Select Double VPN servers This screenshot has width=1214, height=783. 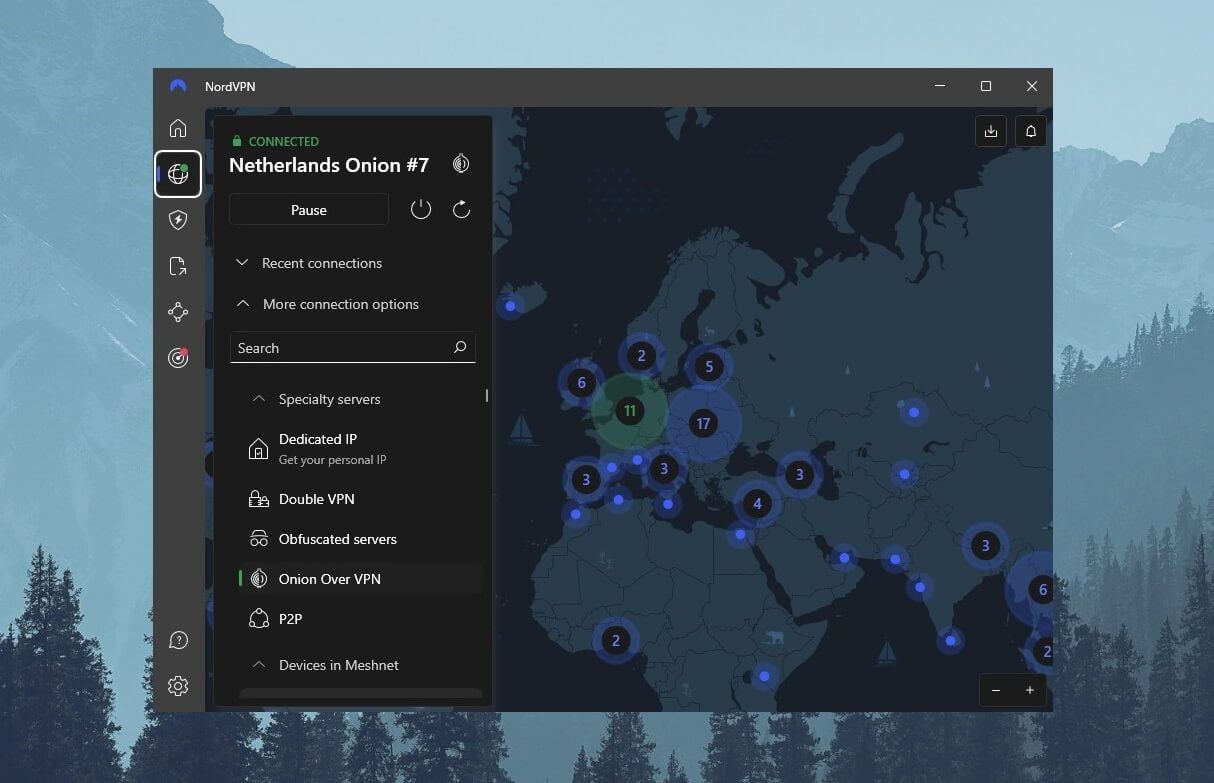click(x=360, y=499)
